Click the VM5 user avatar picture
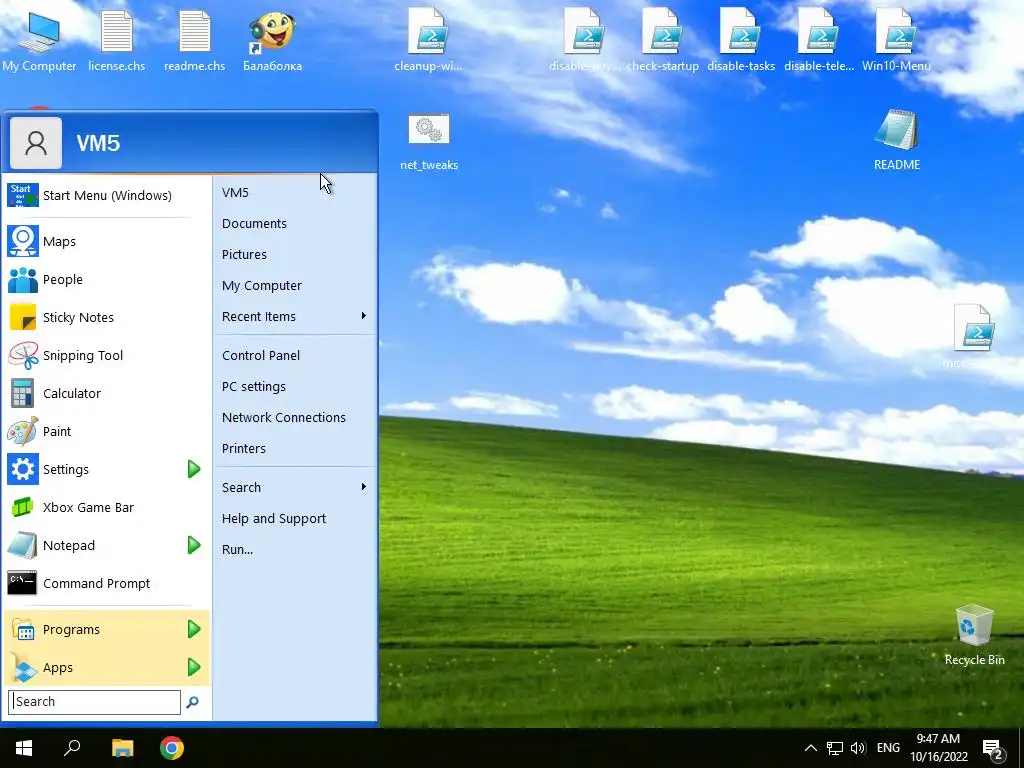The height and width of the screenshot is (768, 1024). pos(36,143)
